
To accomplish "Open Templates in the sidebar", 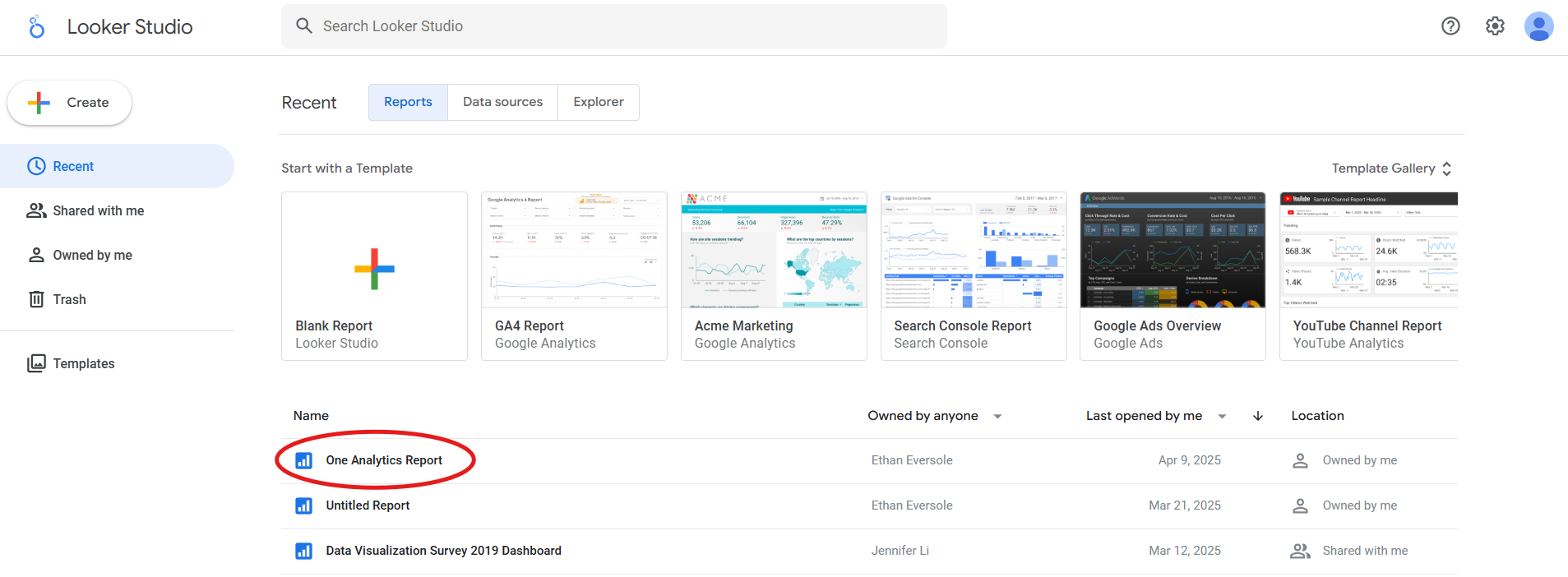I will (117, 363).
